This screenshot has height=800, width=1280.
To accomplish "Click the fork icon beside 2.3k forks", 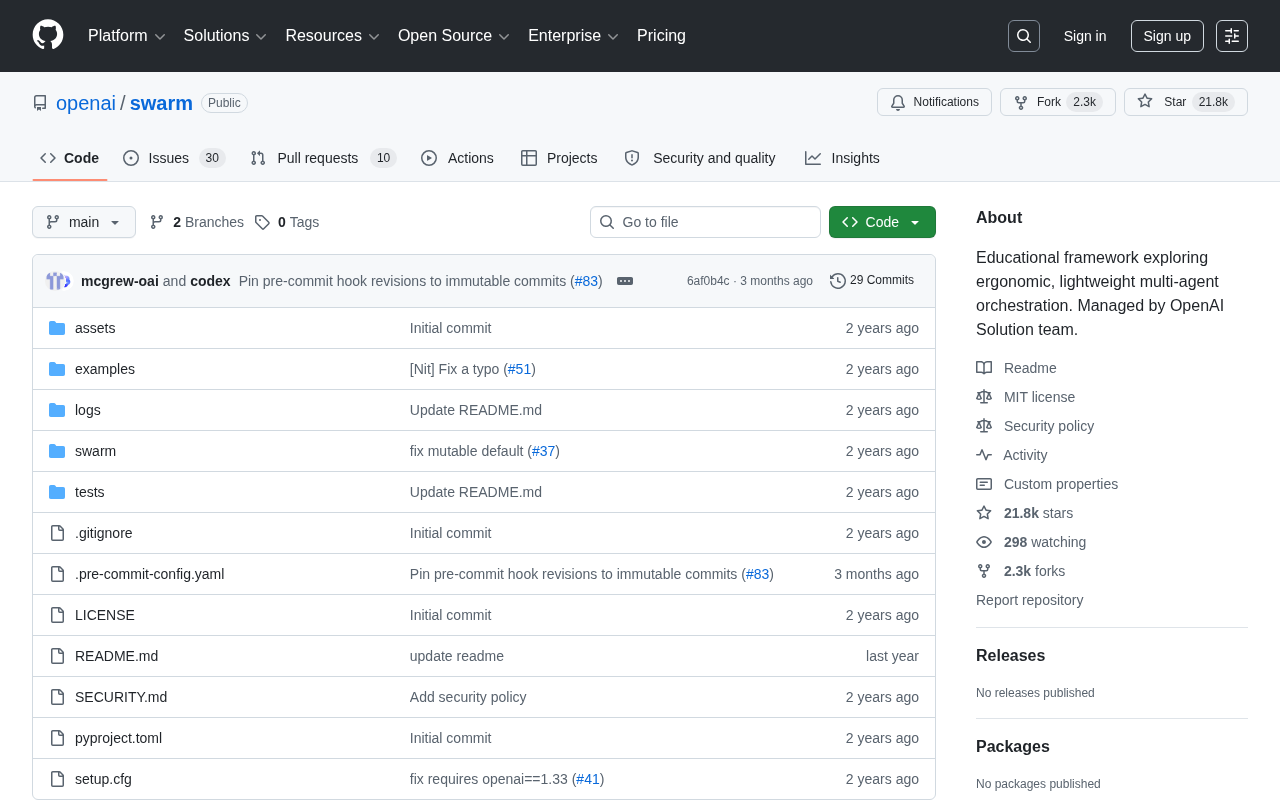I will (984, 571).
